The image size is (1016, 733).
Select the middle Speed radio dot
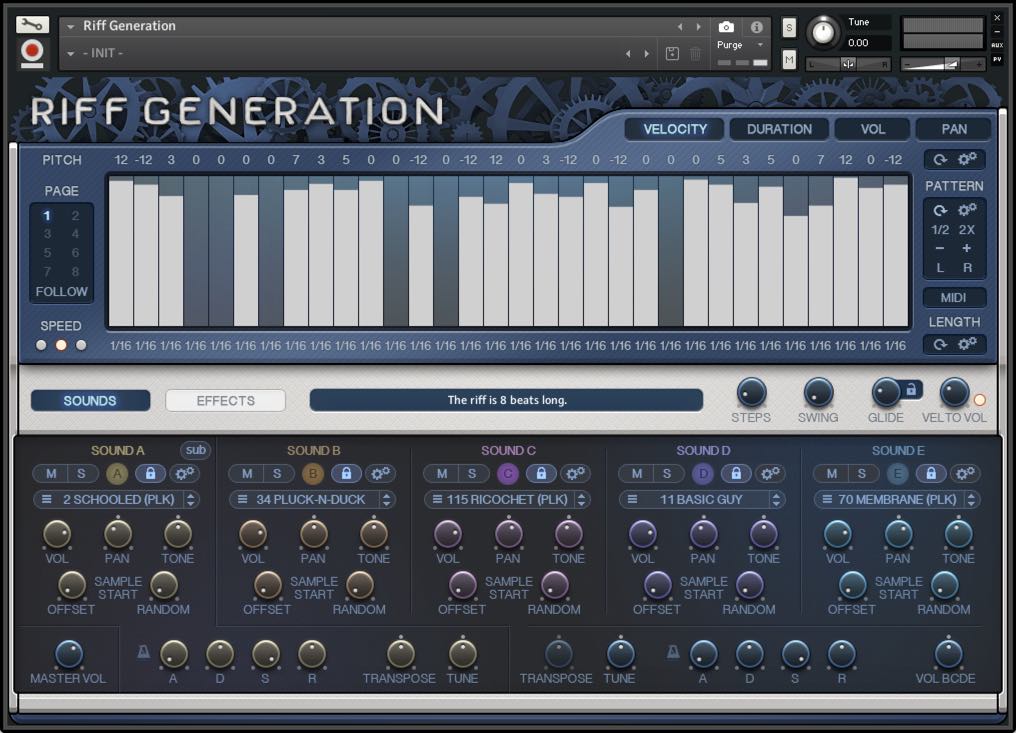click(x=61, y=345)
